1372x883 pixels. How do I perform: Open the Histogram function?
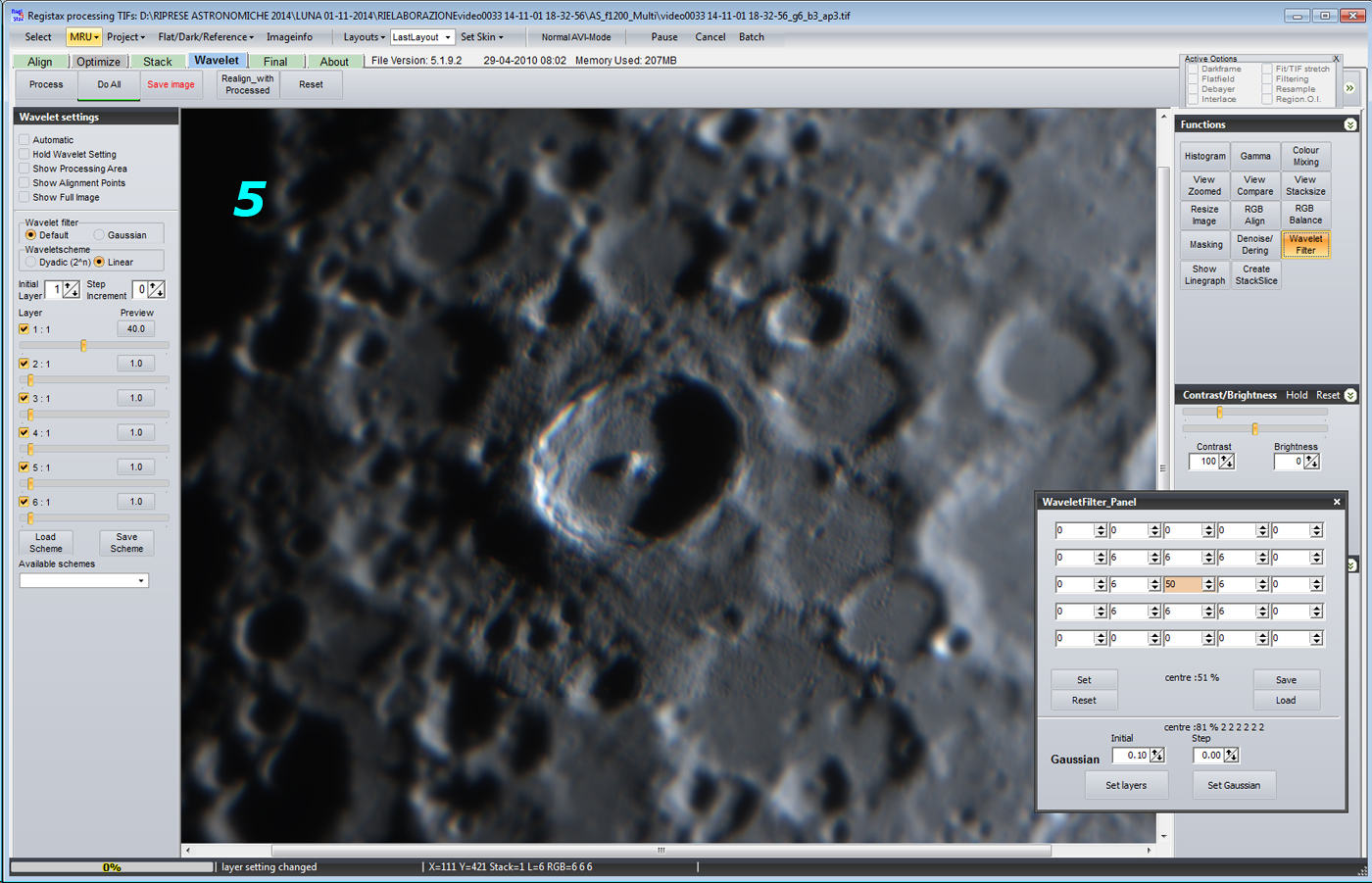(1204, 157)
